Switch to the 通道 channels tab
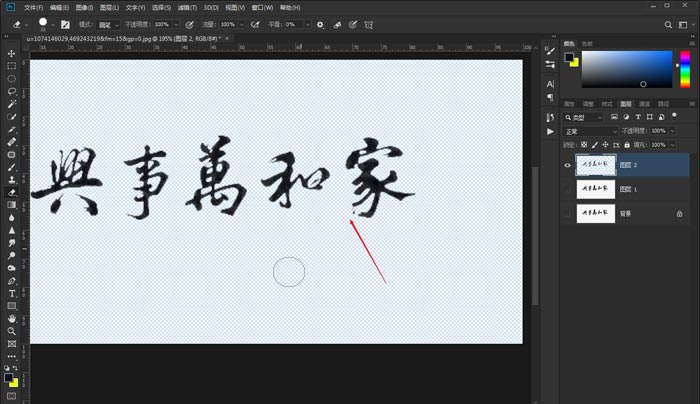The width and height of the screenshot is (700, 404). (x=644, y=104)
